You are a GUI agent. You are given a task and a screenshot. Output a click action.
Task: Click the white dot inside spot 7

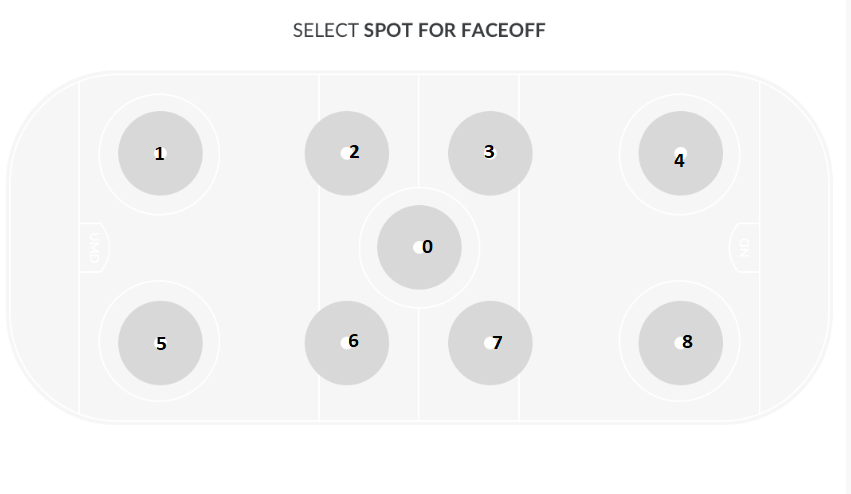coord(489,343)
